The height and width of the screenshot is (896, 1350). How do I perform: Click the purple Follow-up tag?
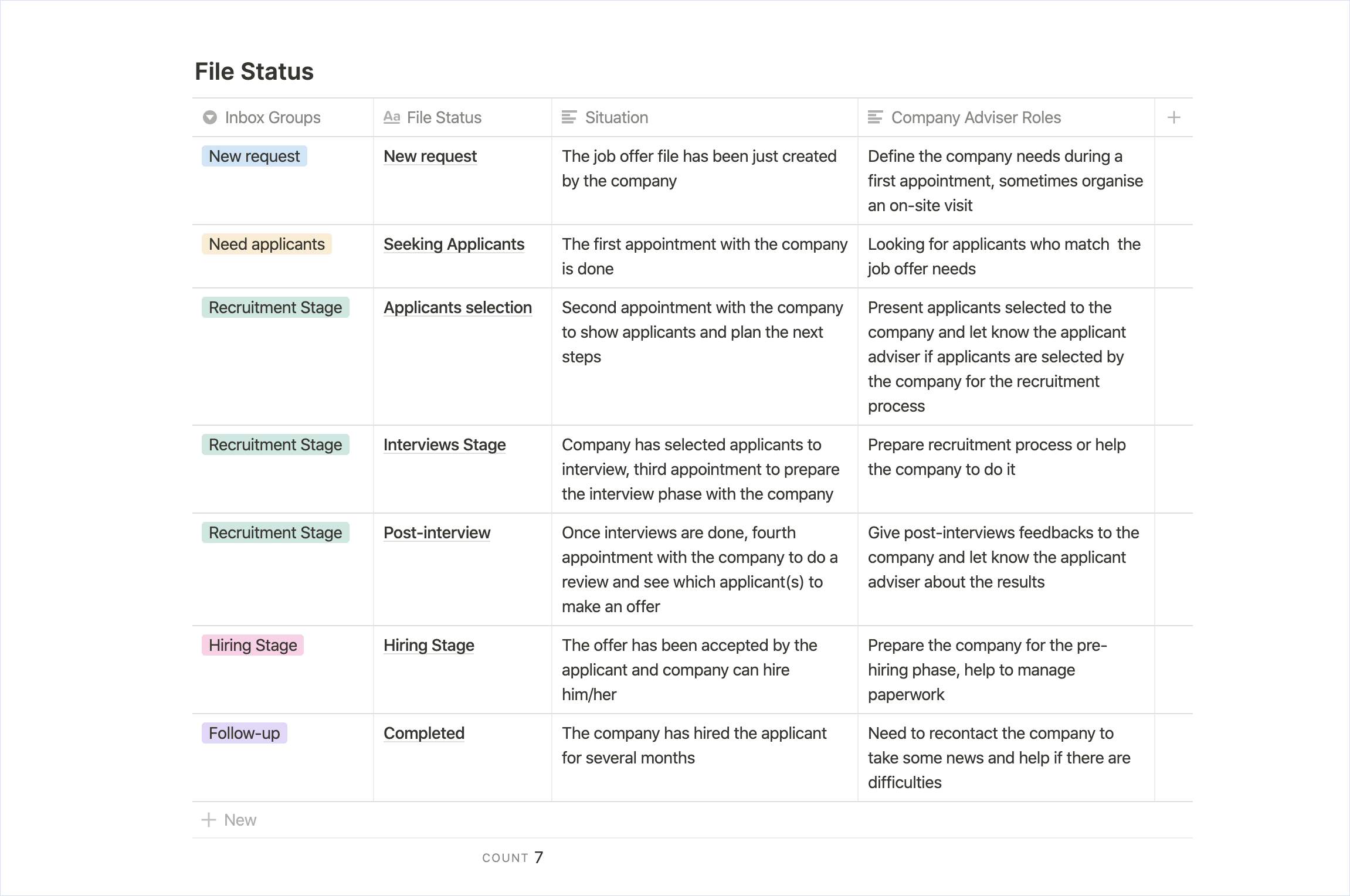coord(244,733)
